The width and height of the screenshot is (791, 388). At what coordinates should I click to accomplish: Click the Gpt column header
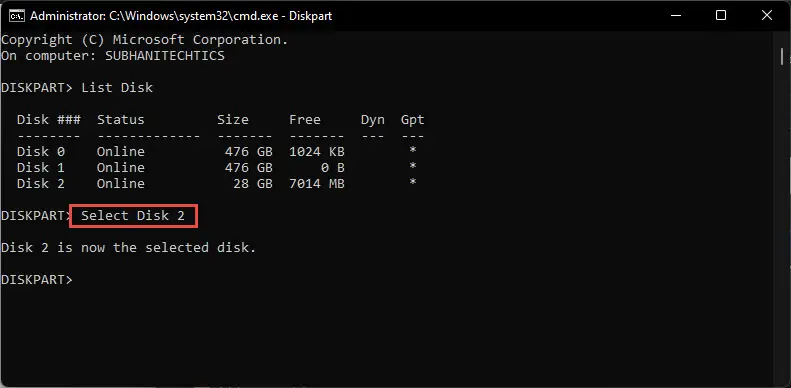[413, 120]
